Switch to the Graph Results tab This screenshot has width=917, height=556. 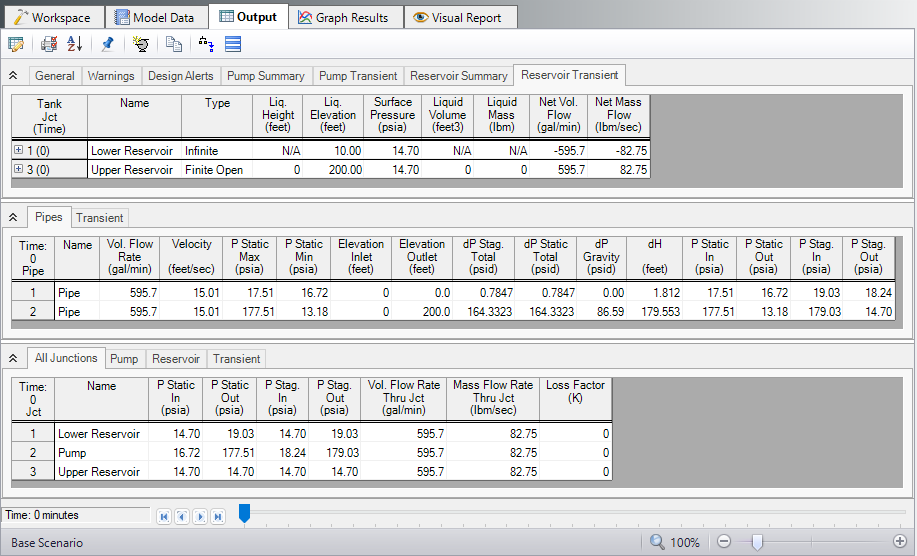pos(345,17)
